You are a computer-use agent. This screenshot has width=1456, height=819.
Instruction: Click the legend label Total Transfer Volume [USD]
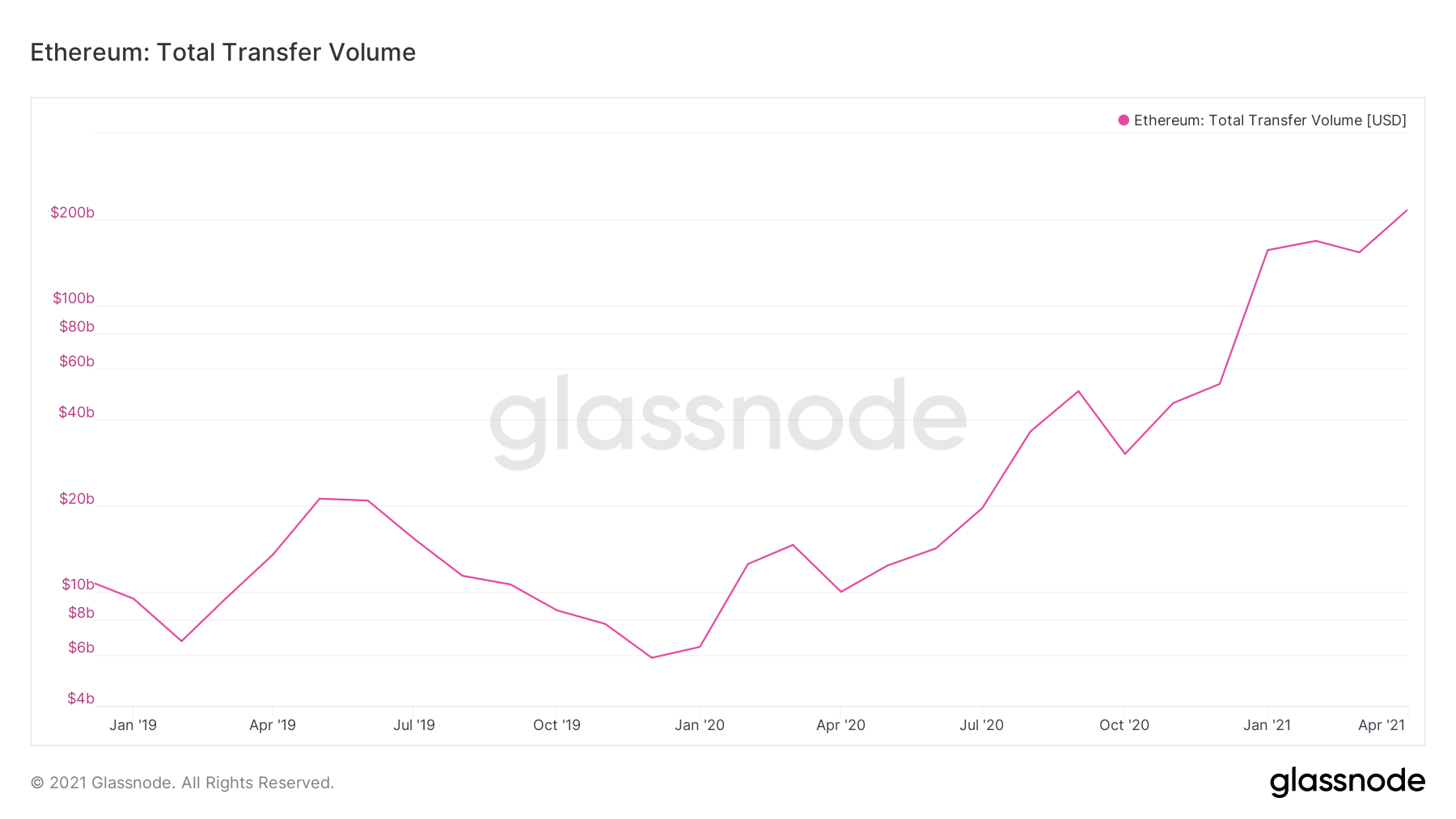(1307, 120)
